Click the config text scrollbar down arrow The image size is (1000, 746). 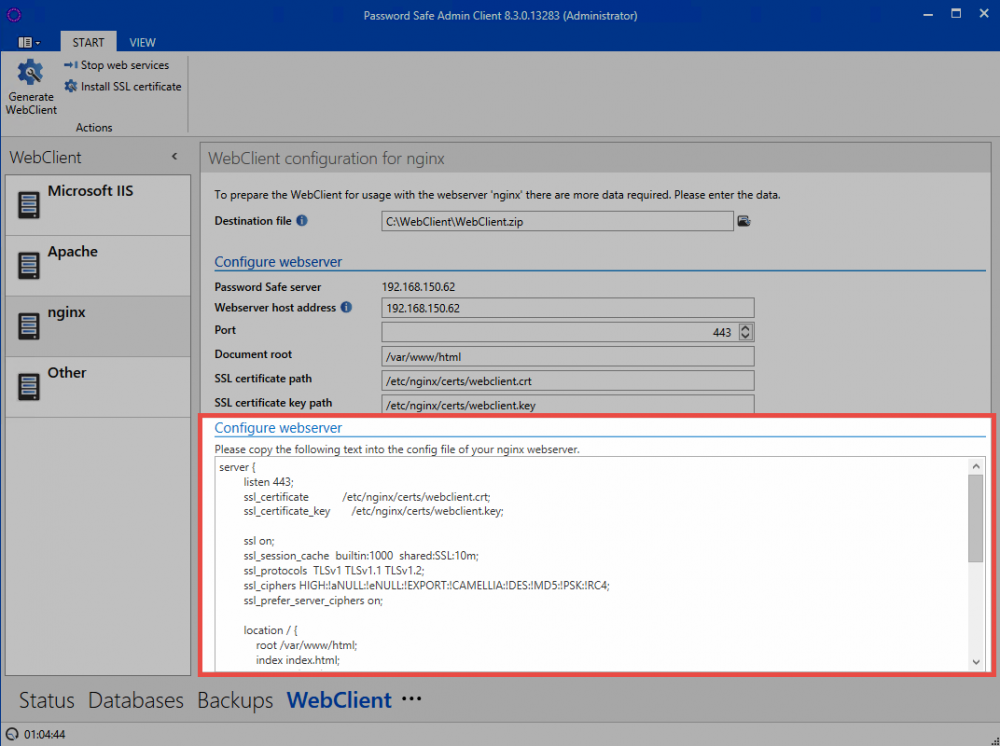[976, 662]
